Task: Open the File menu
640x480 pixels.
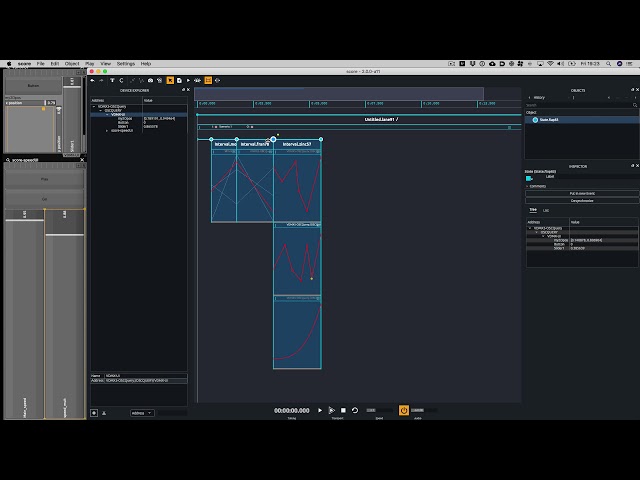Action: [x=40, y=64]
